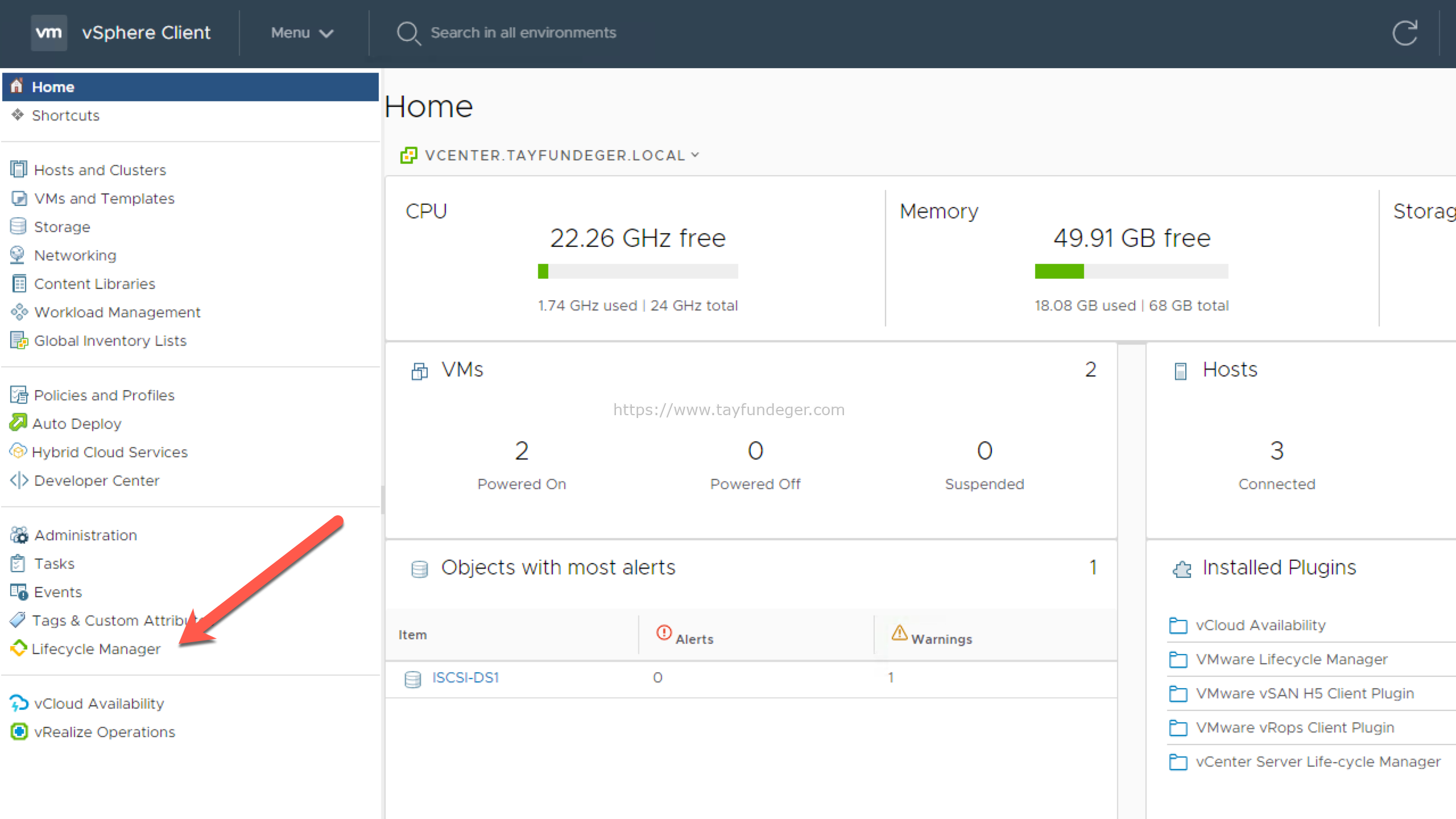Open Workload Management
This screenshot has width=1456, height=819.
tap(117, 312)
